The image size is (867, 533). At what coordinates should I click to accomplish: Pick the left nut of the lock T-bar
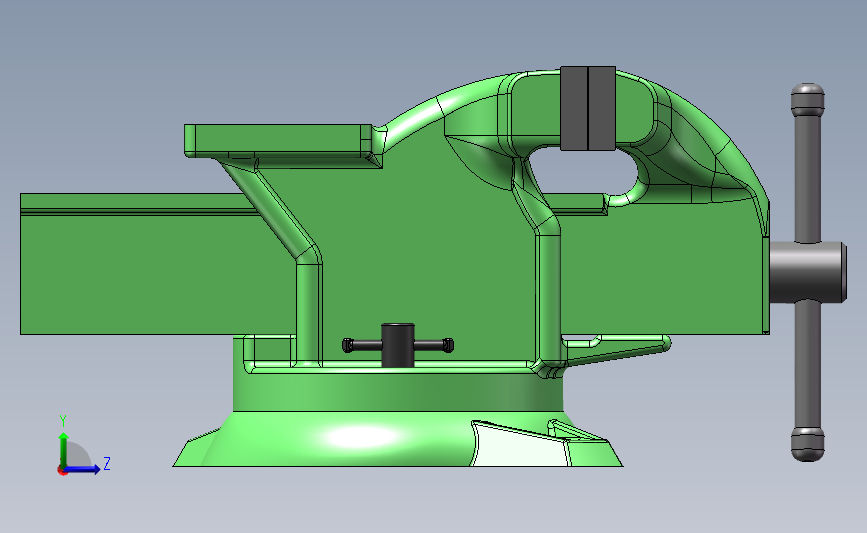pos(348,346)
